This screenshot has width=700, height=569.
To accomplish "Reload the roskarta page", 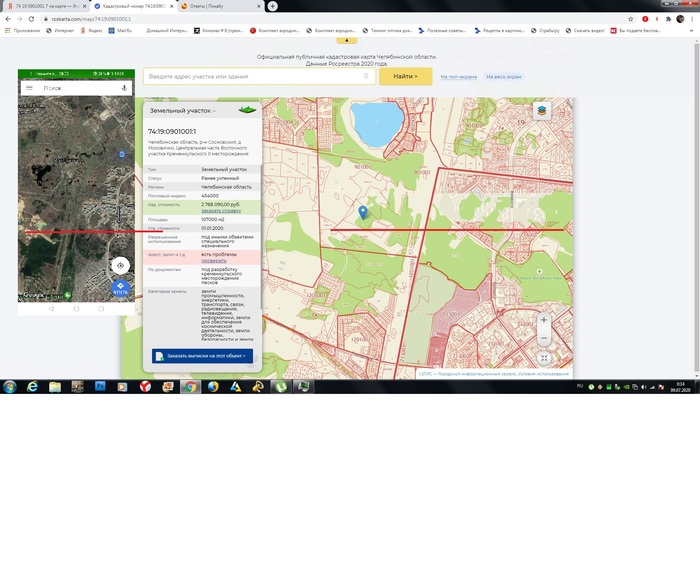I will 33,19.
